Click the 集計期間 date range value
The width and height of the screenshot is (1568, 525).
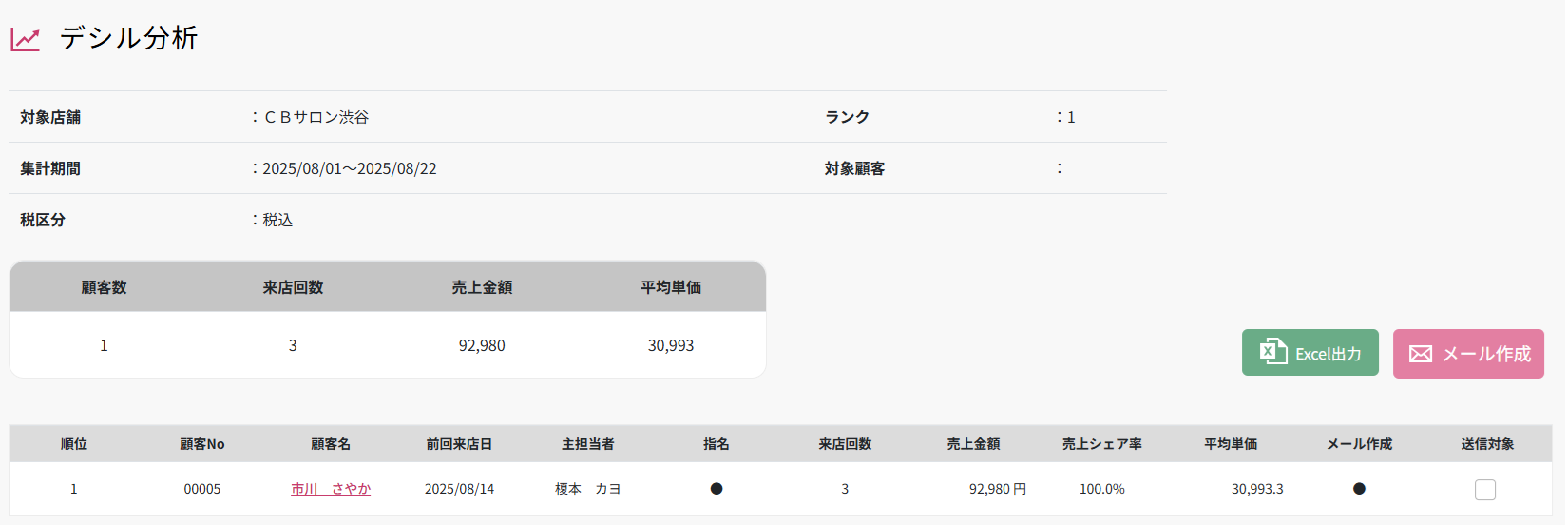point(350,168)
